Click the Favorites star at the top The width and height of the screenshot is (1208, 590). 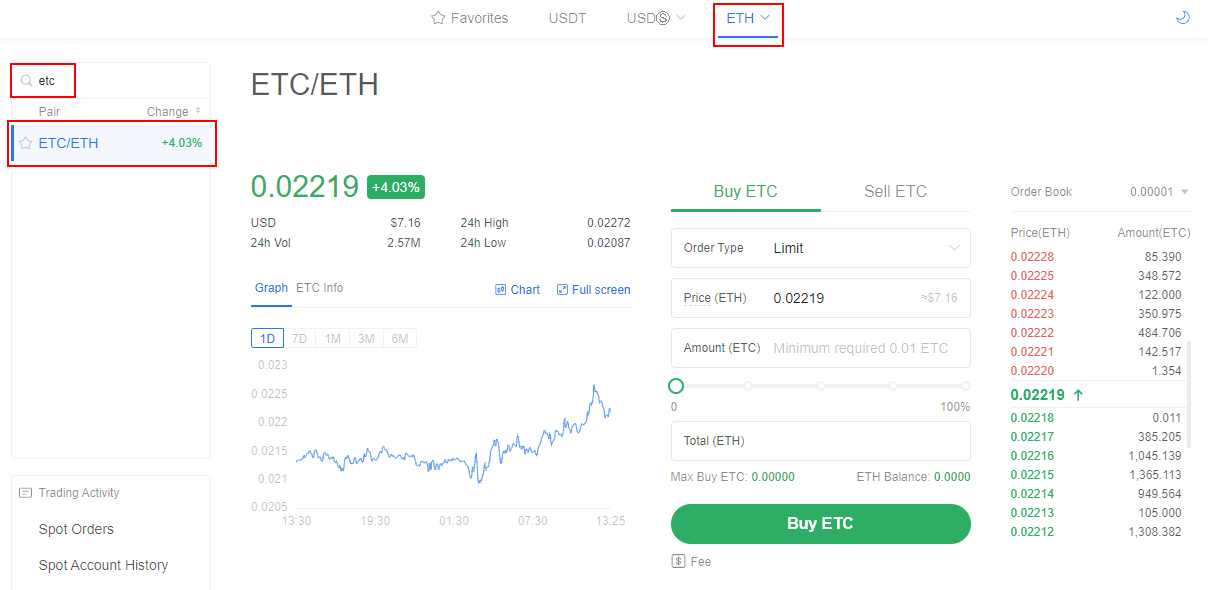coord(437,17)
